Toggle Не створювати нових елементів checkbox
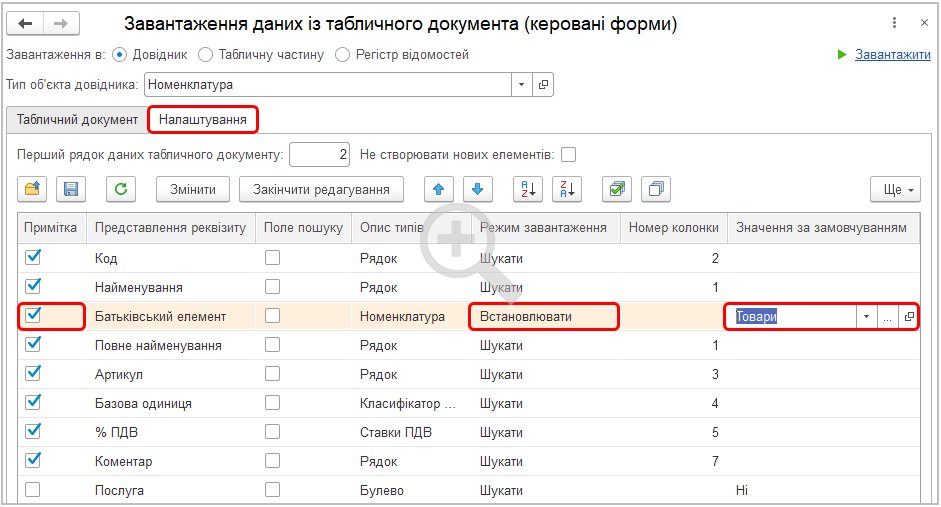 [568, 155]
